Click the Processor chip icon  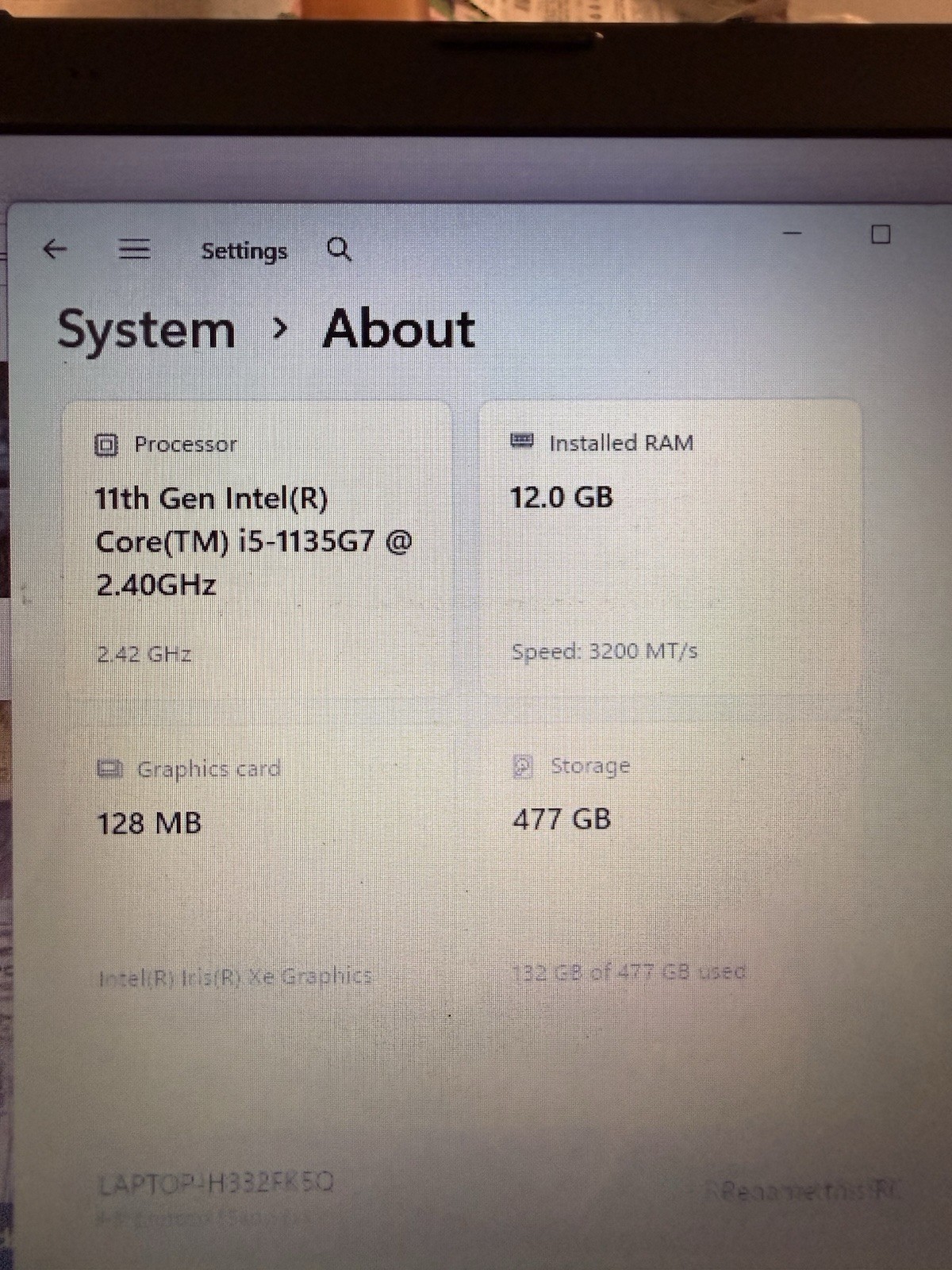pos(106,445)
